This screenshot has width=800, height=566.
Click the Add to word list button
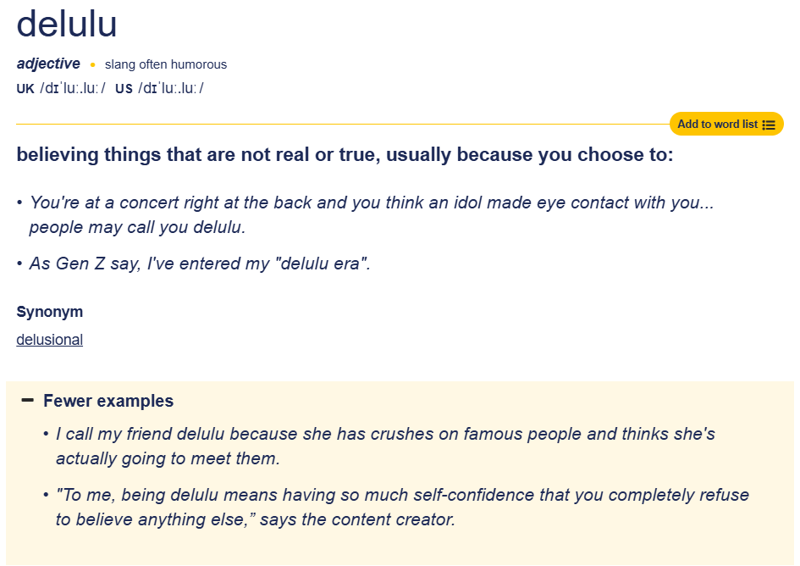(717, 124)
